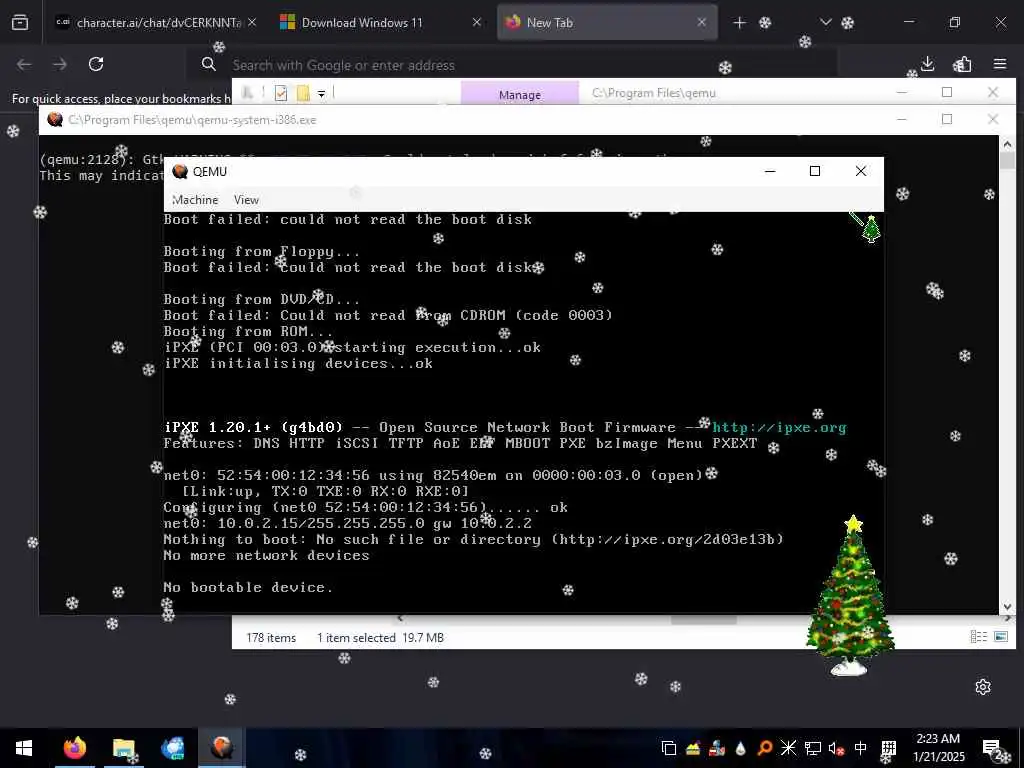Click the desktop Christmas tree widget
Image resolution: width=1024 pixels, height=768 pixels.
click(x=850, y=596)
